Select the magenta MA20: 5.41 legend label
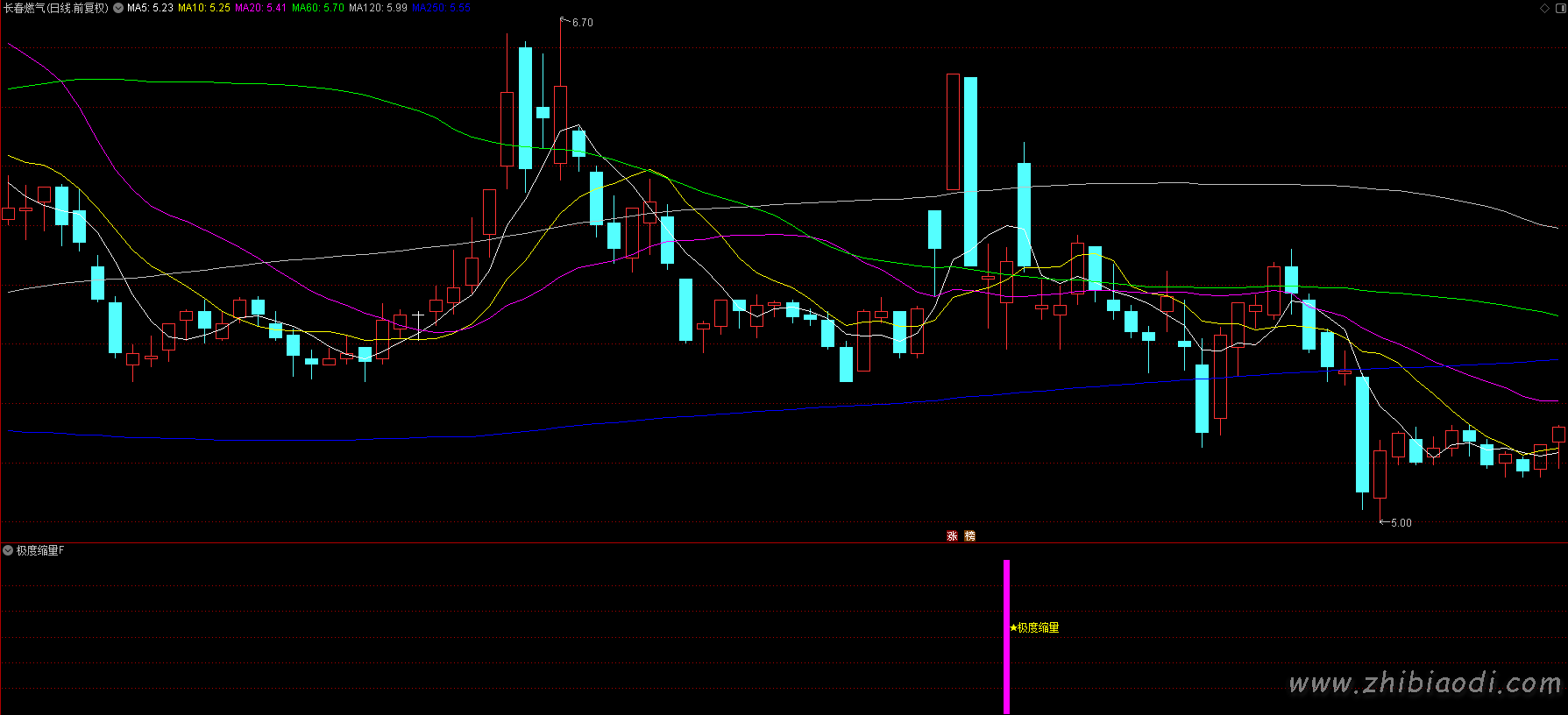This screenshot has width=1568, height=715. click(260, 8)
